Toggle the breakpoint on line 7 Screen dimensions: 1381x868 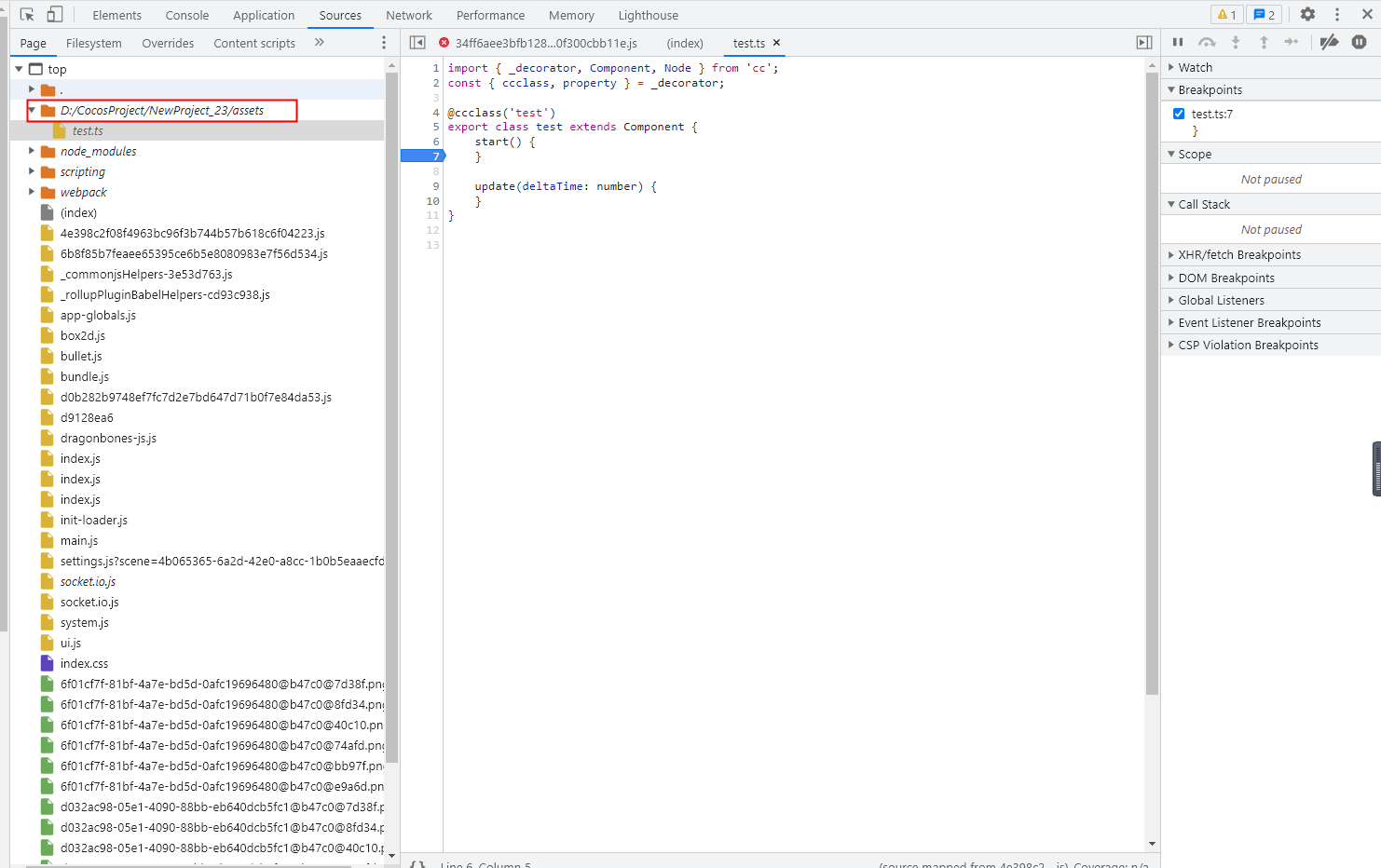(434, 156)
